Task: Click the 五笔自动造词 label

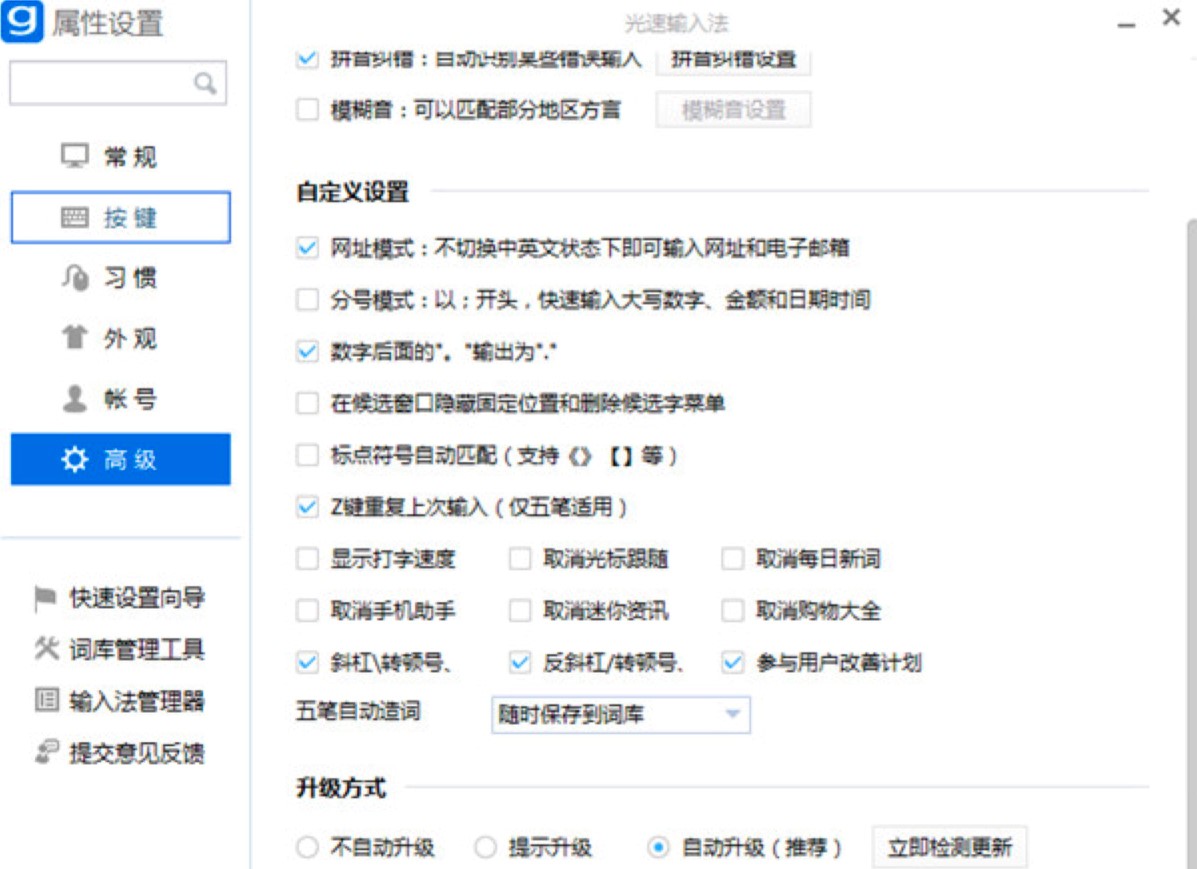Action: [x=358, y=712]
